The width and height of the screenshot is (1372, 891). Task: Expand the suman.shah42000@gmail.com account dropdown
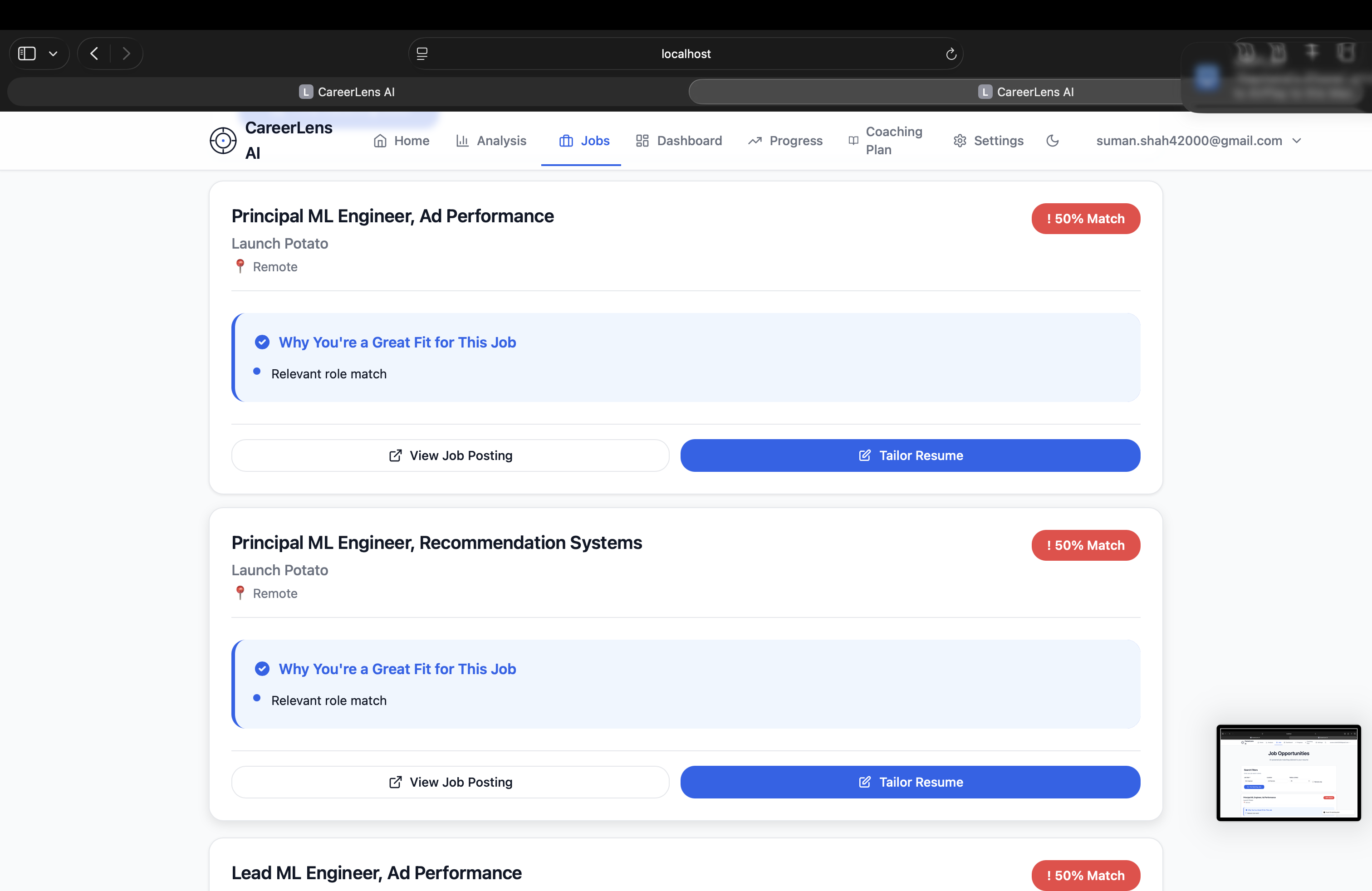click(1297, 141)
